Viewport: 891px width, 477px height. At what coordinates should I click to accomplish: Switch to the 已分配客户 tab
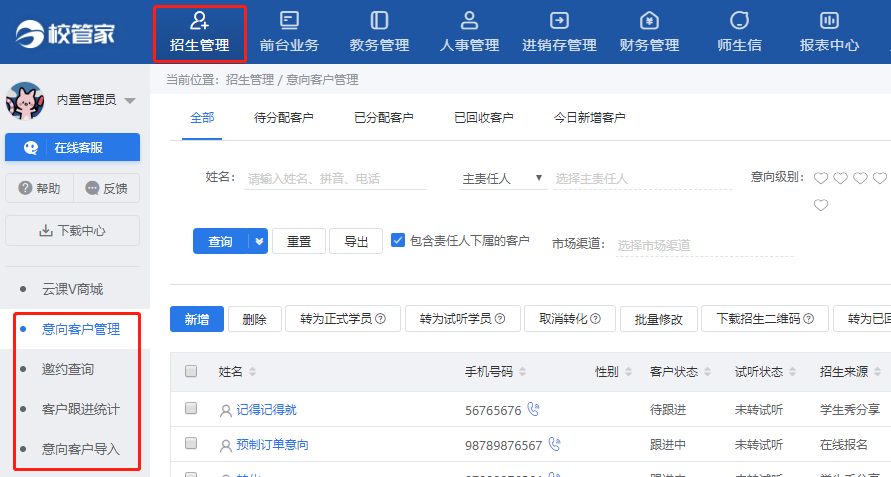pyautogui.click(x=384, y=118)
